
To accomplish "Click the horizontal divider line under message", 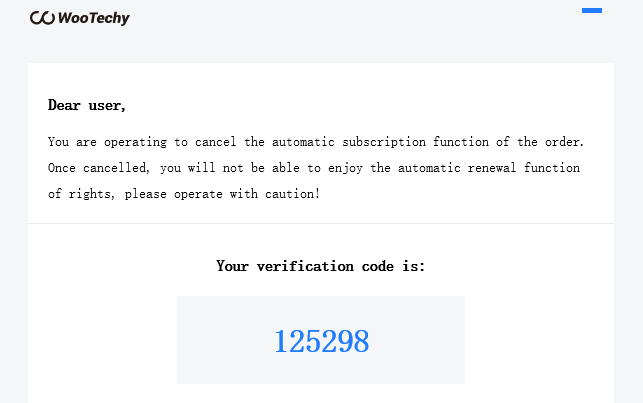I will click(x=321, y=223).
